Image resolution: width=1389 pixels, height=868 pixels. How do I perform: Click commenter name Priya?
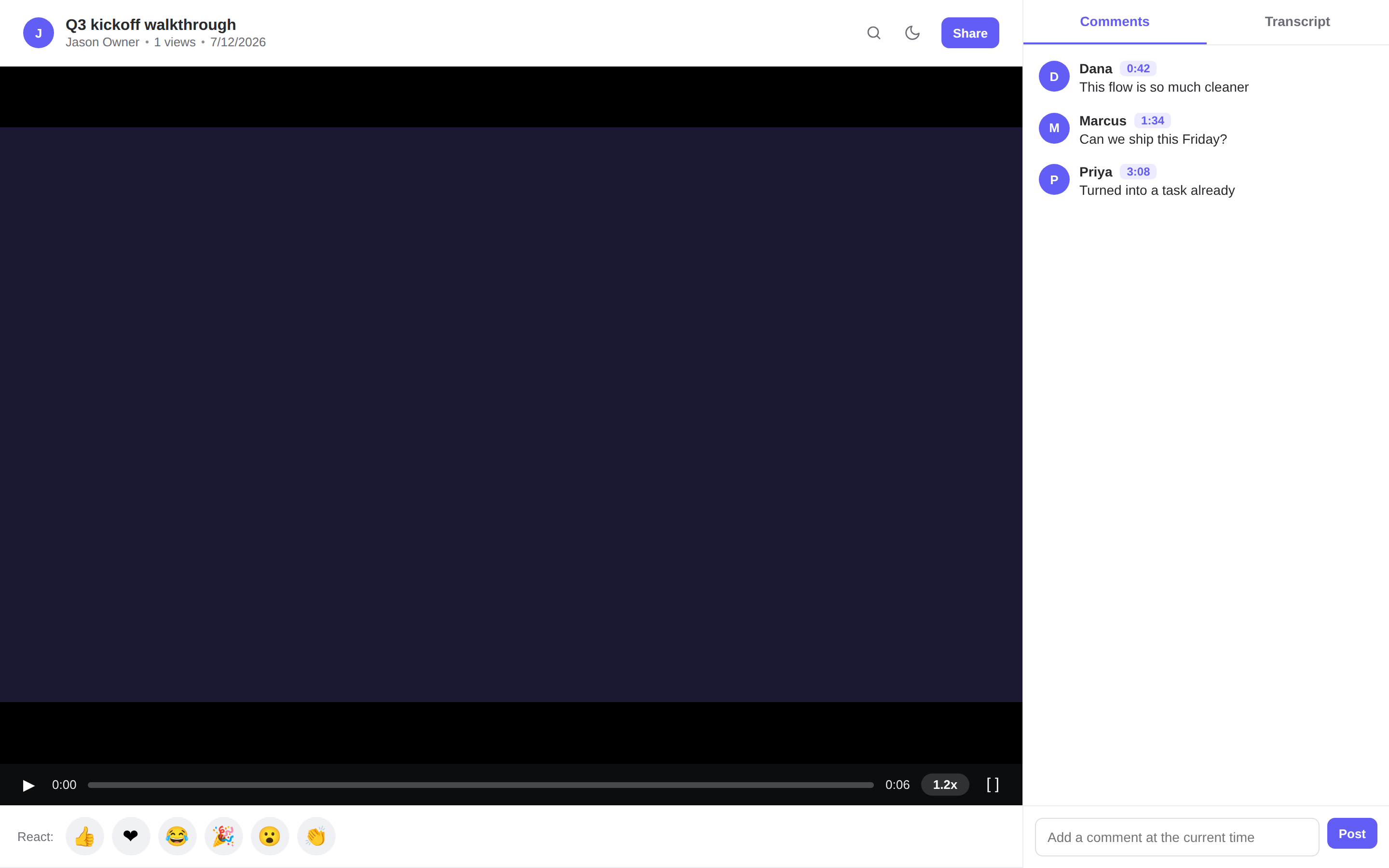[x=1095, y=172]
